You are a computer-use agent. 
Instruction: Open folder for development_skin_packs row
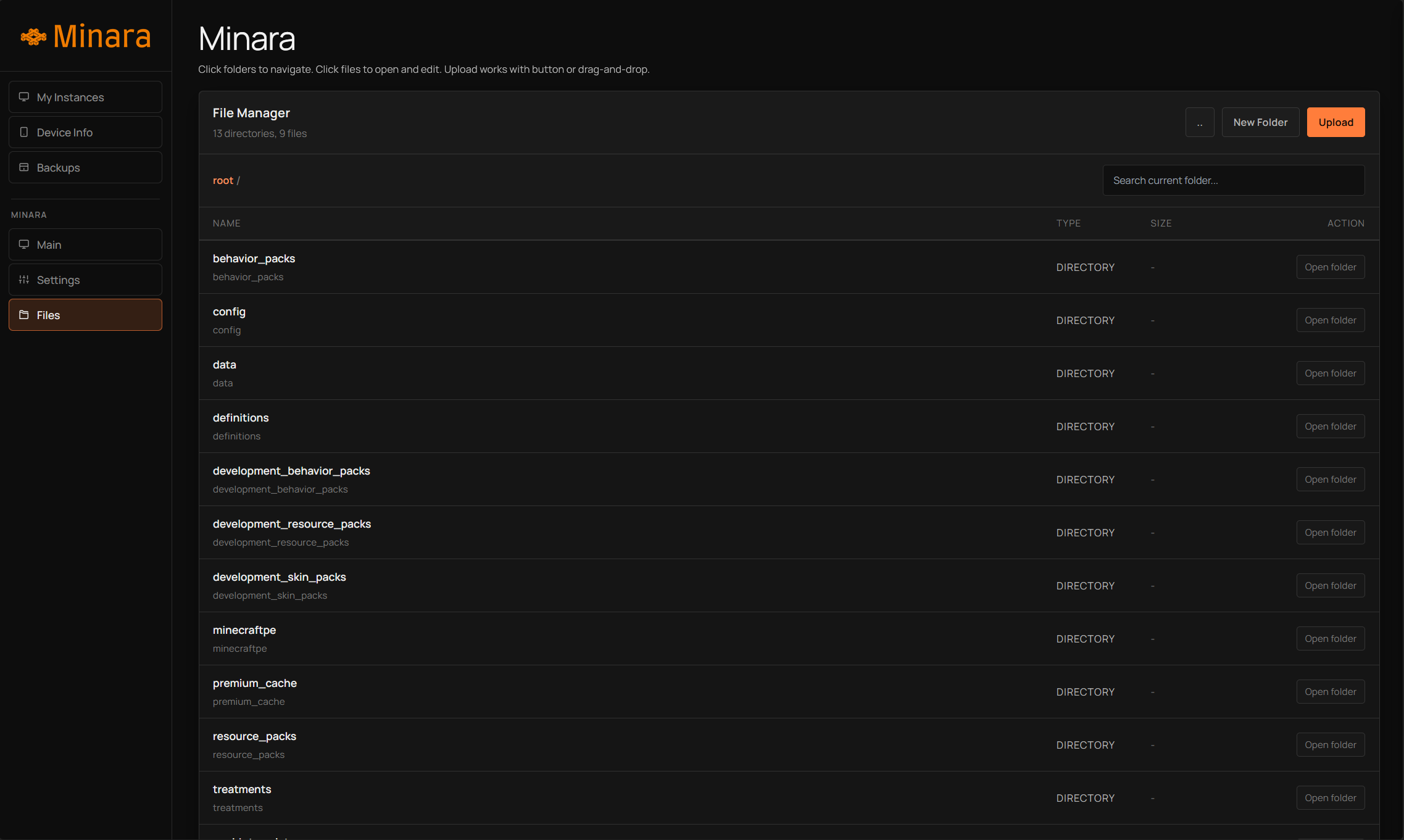tap(1331, 586)
